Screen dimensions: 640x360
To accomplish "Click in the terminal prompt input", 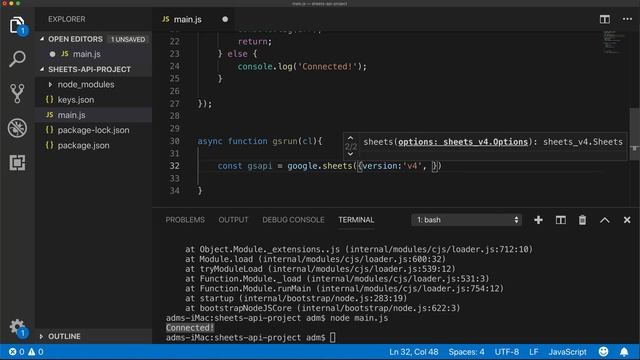I will [x=333, y=338].
